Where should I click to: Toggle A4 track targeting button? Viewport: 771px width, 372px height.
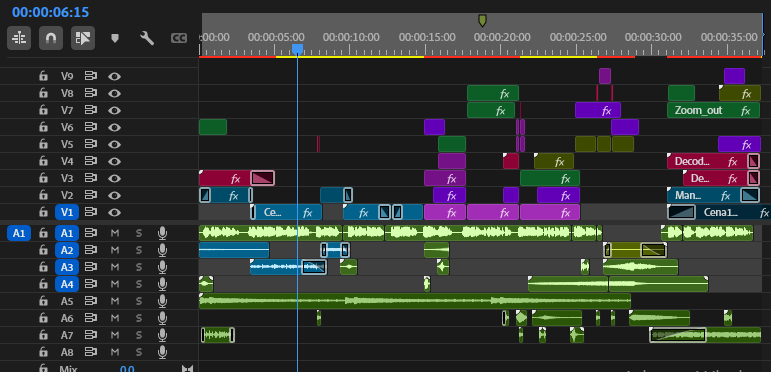(67, 284)
